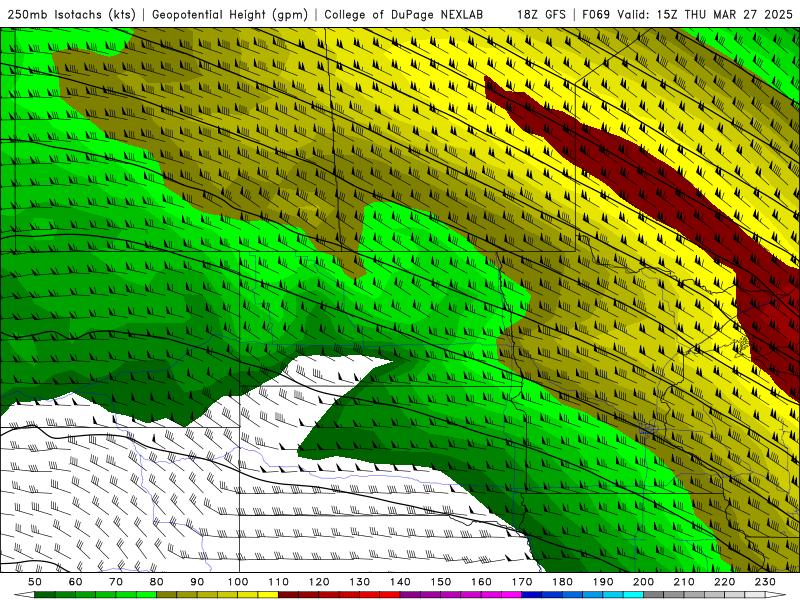
Task: Click the 150 kts legend label
Action: pos(441,582)
